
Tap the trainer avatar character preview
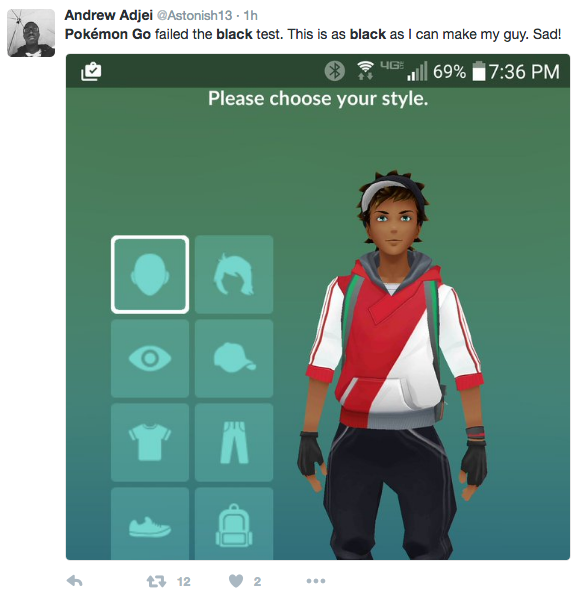coord(394,364)
